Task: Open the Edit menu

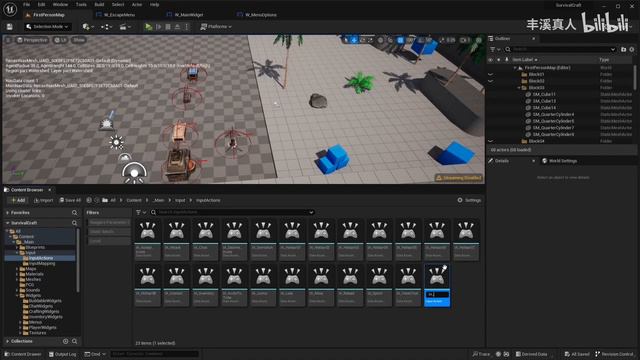Action: pyautogui.click(x=42, y=4)
